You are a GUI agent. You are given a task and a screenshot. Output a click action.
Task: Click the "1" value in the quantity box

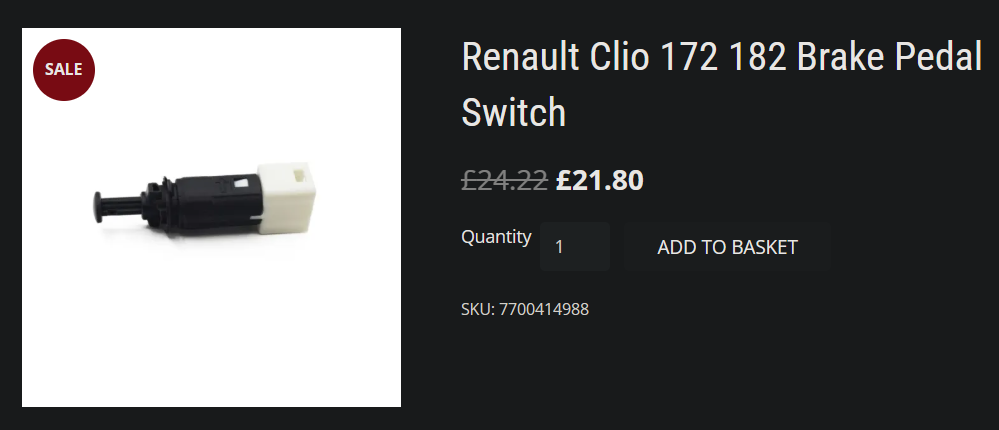[560, 246]
